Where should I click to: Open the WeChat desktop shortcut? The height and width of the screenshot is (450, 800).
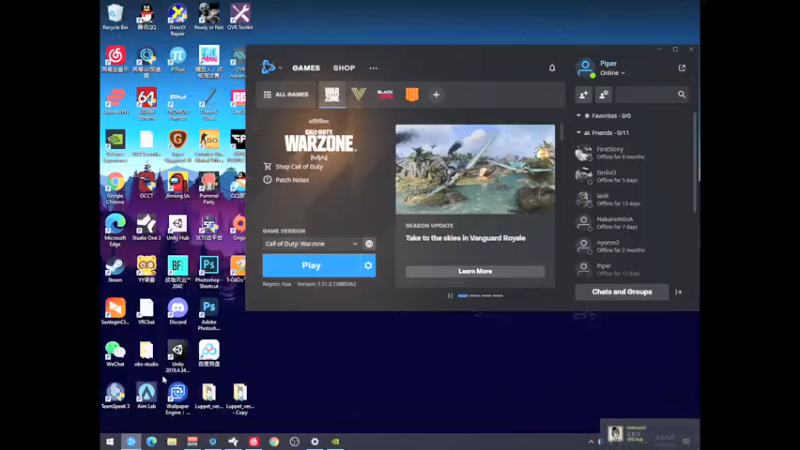click(115, 354)
